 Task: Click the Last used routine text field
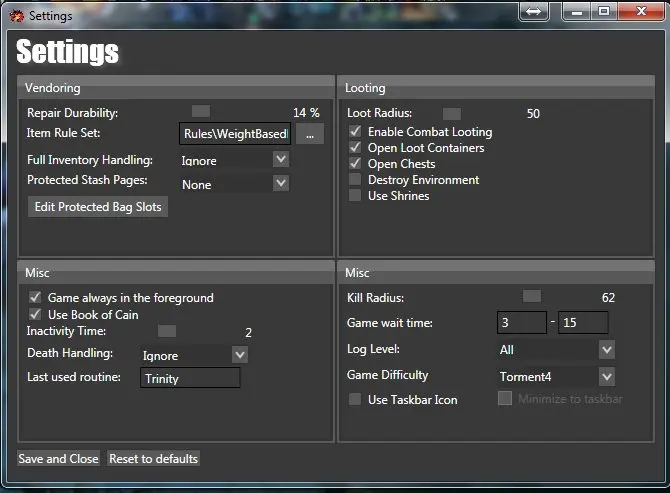[x=190, y=378]
